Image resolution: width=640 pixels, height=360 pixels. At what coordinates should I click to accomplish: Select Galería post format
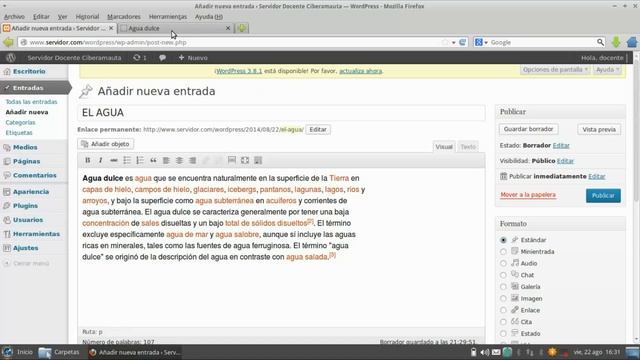tap(503, 287)
